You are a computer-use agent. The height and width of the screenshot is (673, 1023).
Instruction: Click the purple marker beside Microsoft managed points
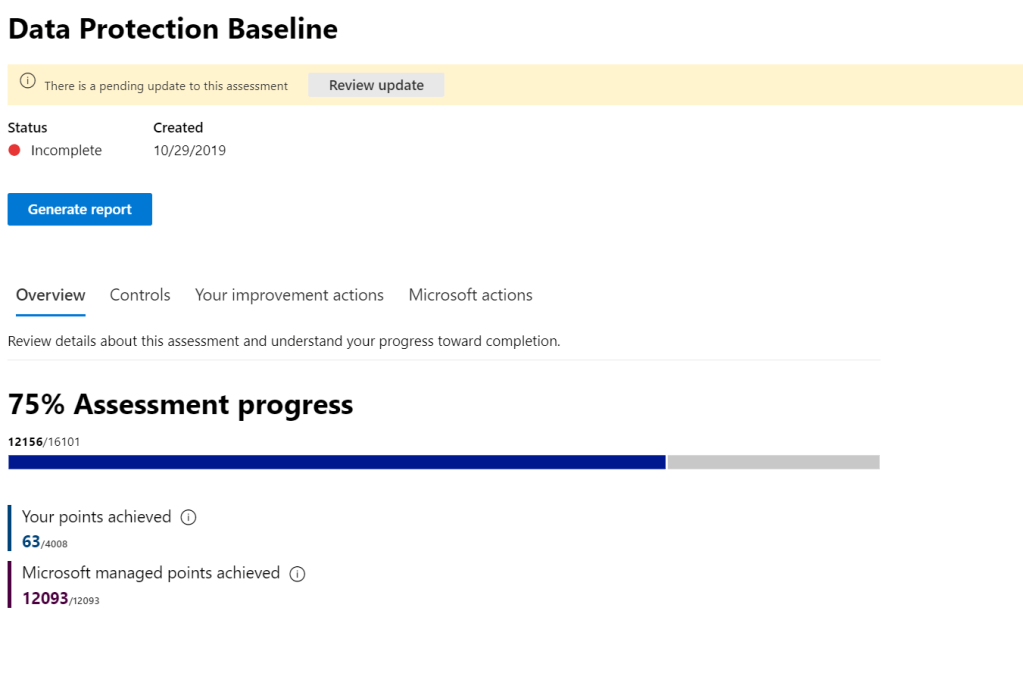(10, 584)
